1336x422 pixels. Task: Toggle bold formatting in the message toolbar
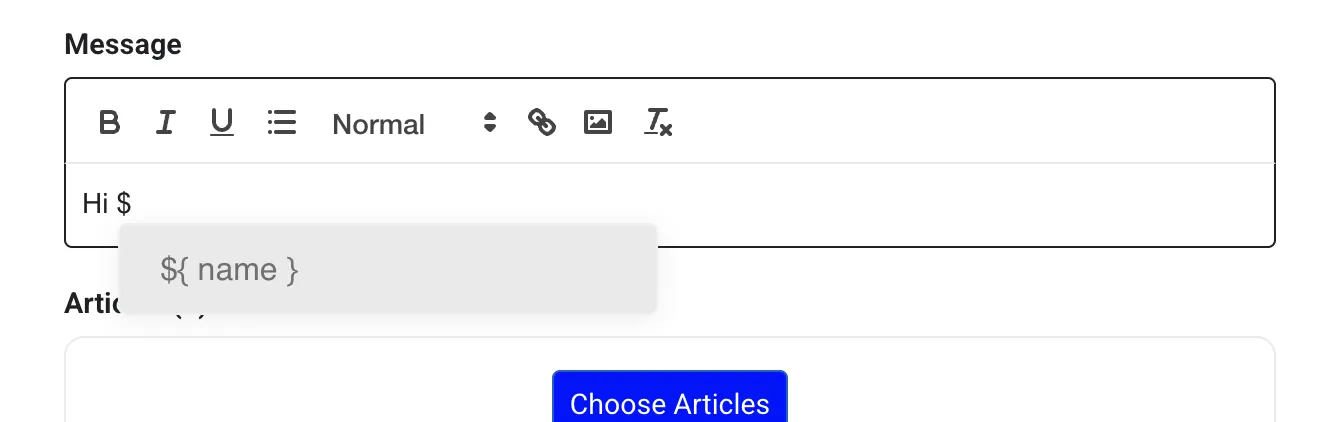coord(110,123)
